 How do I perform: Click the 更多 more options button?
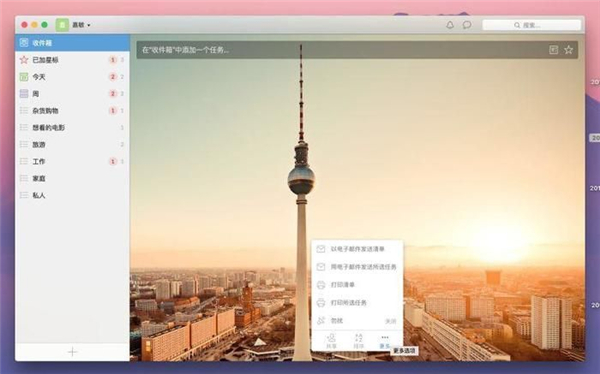(385, 341)
